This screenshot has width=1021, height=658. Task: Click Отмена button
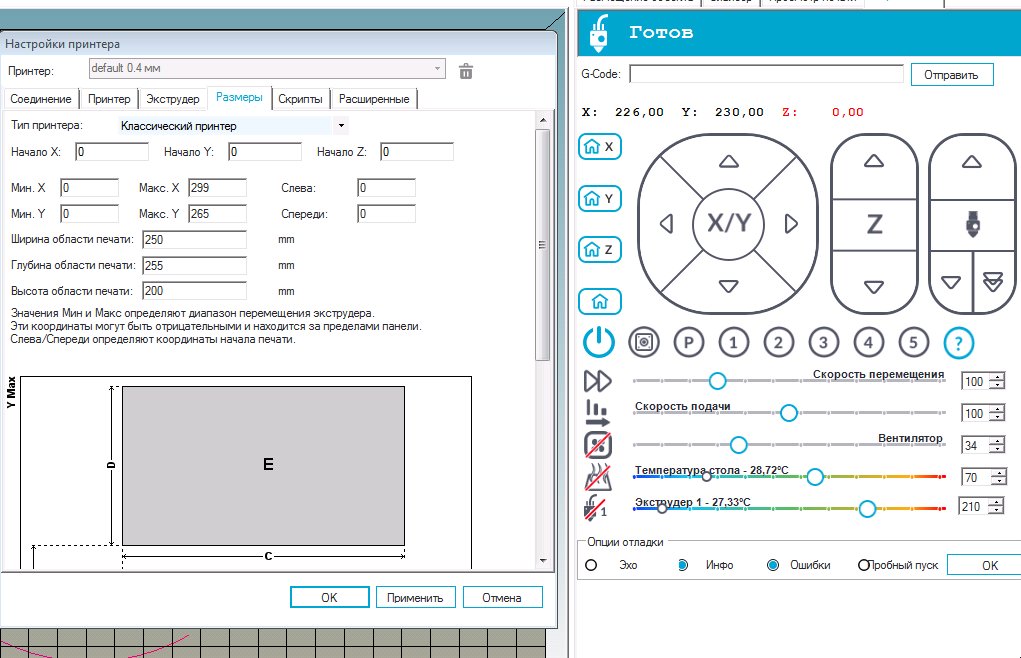[502, 597]
